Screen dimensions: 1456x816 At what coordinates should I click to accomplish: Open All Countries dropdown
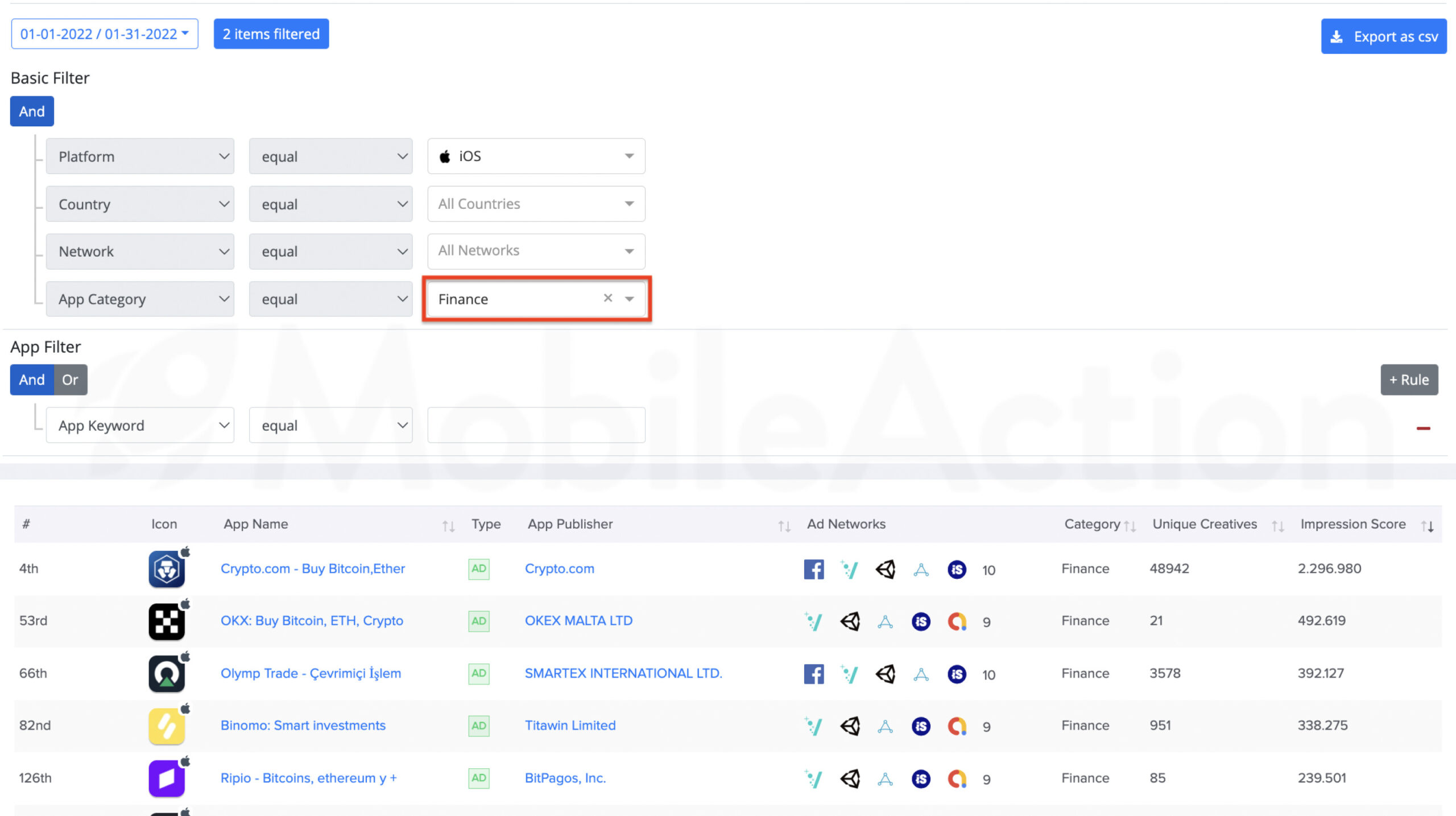click(536, 204)
